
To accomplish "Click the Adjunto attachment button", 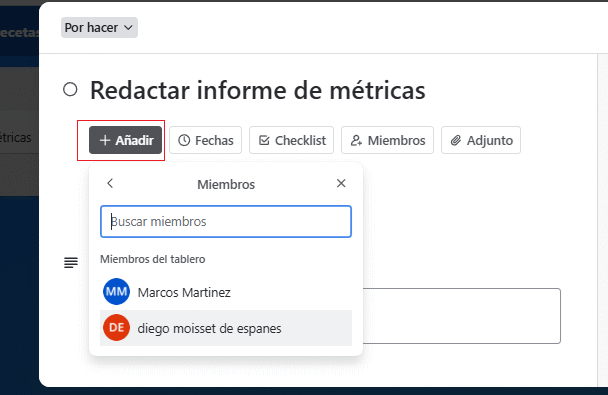I will pyautogui.click(x=481, y=140).
